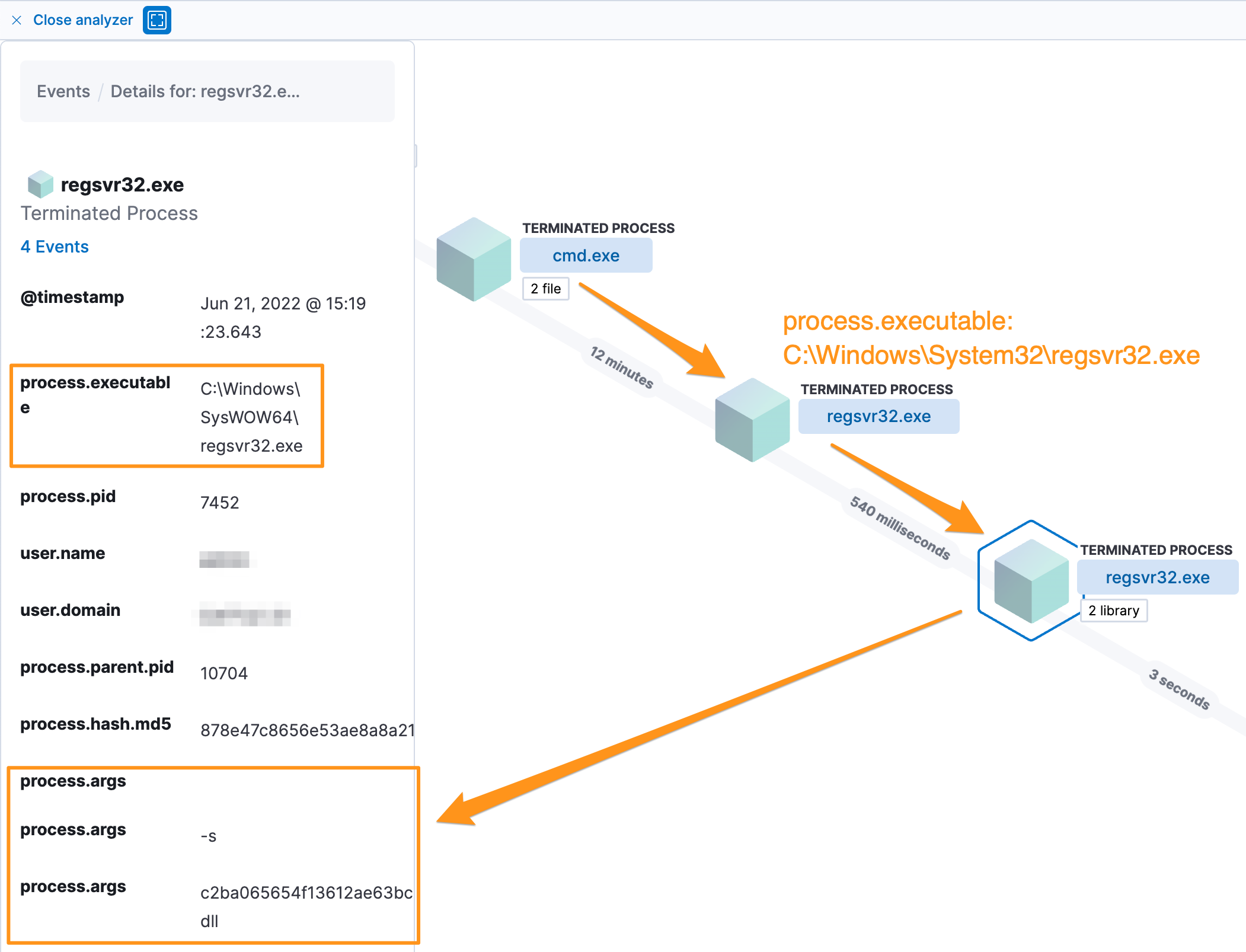This screenshot has height=952, width=1246.
Task: Click the middle regsvr32.exe label button
Action: coord(878,417)
